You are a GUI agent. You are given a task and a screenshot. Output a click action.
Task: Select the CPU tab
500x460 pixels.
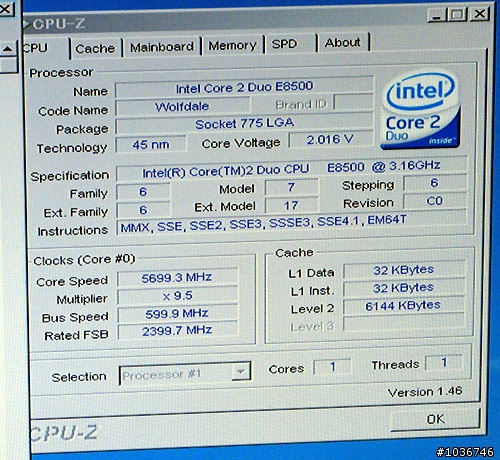[45, 49]
